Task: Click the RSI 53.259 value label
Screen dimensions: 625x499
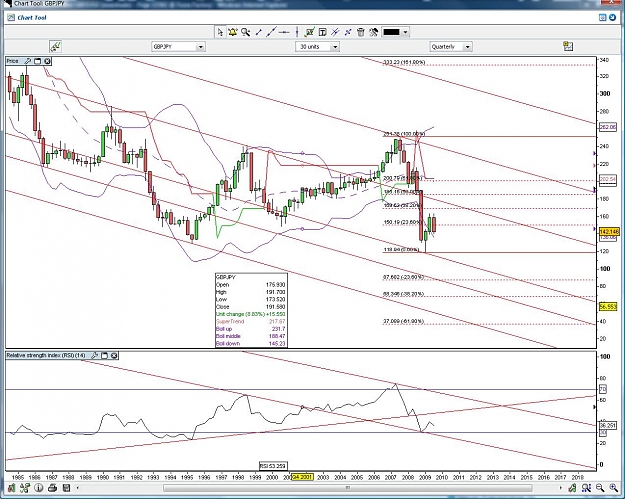Action: point(273,466)
